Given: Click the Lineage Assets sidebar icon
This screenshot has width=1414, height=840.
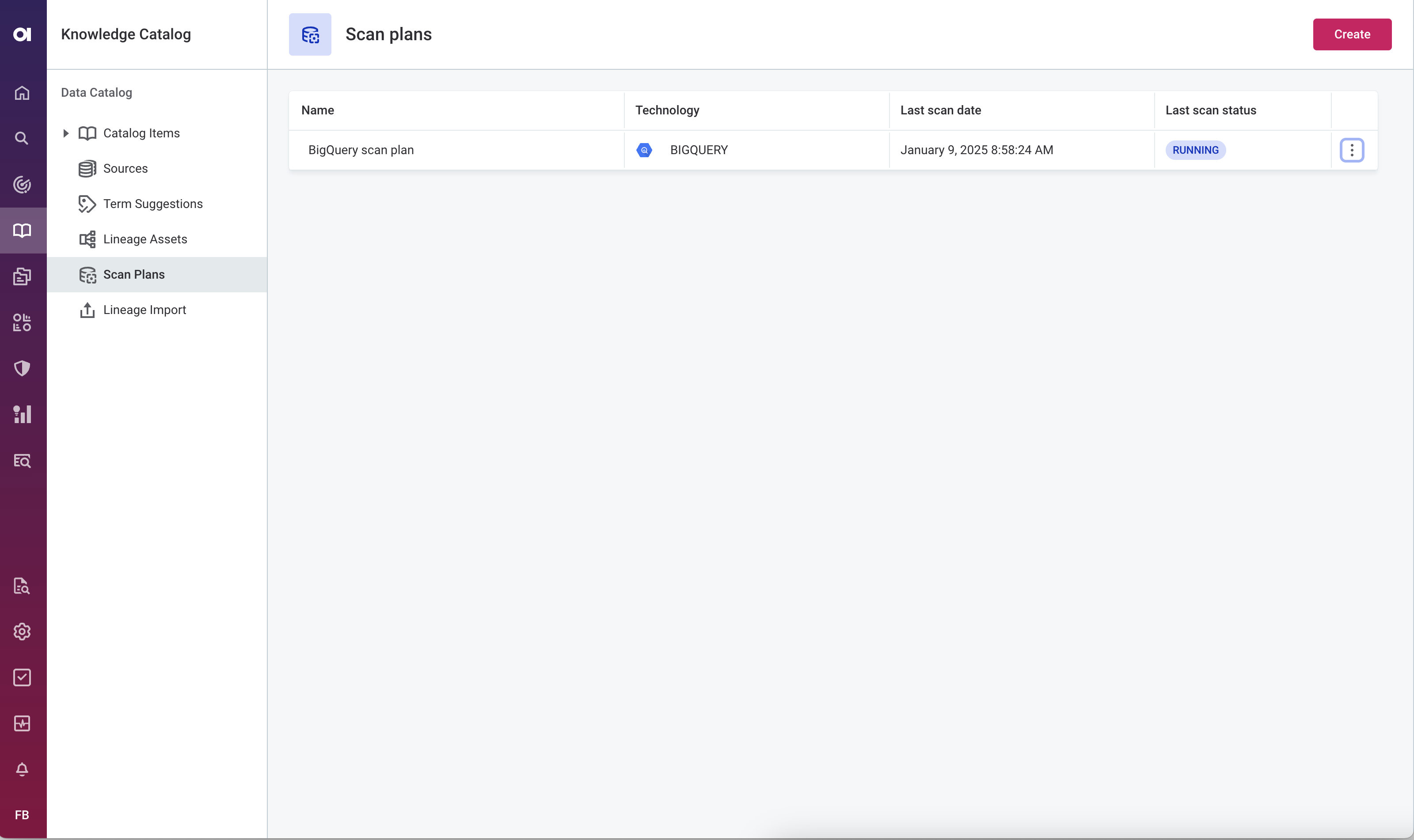Looking at the screenshot, I should pos(88,239).
